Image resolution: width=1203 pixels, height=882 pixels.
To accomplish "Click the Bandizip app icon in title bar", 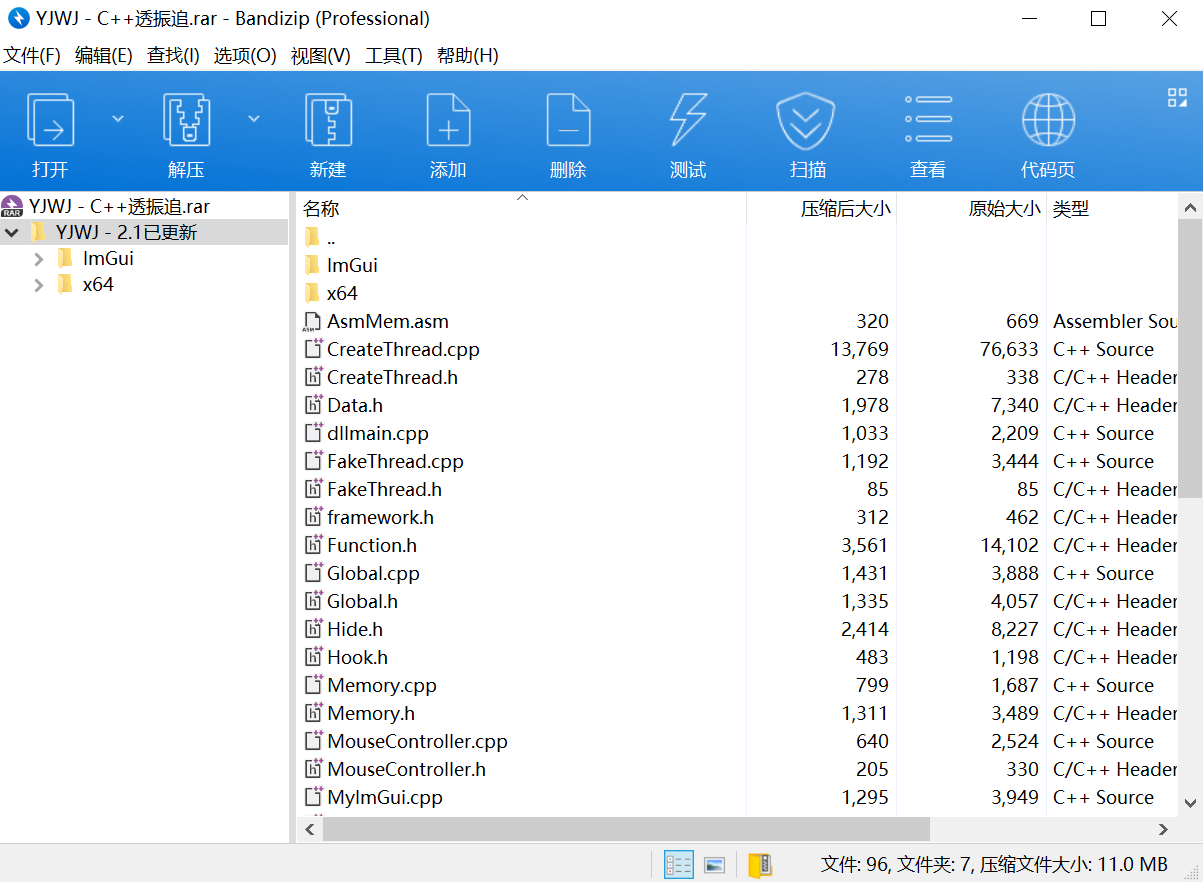I will point(18,18).
